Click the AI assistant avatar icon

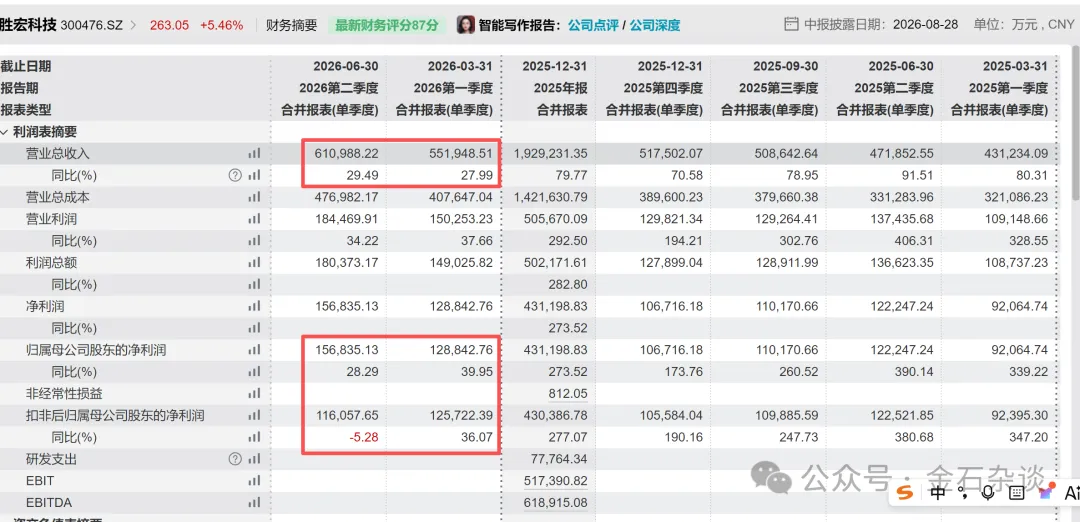pyautogui.click(x=466, y=25)
